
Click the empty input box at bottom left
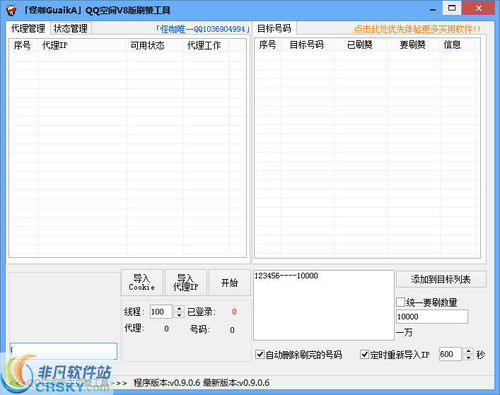pyautogui.click(x=64, y=351)
